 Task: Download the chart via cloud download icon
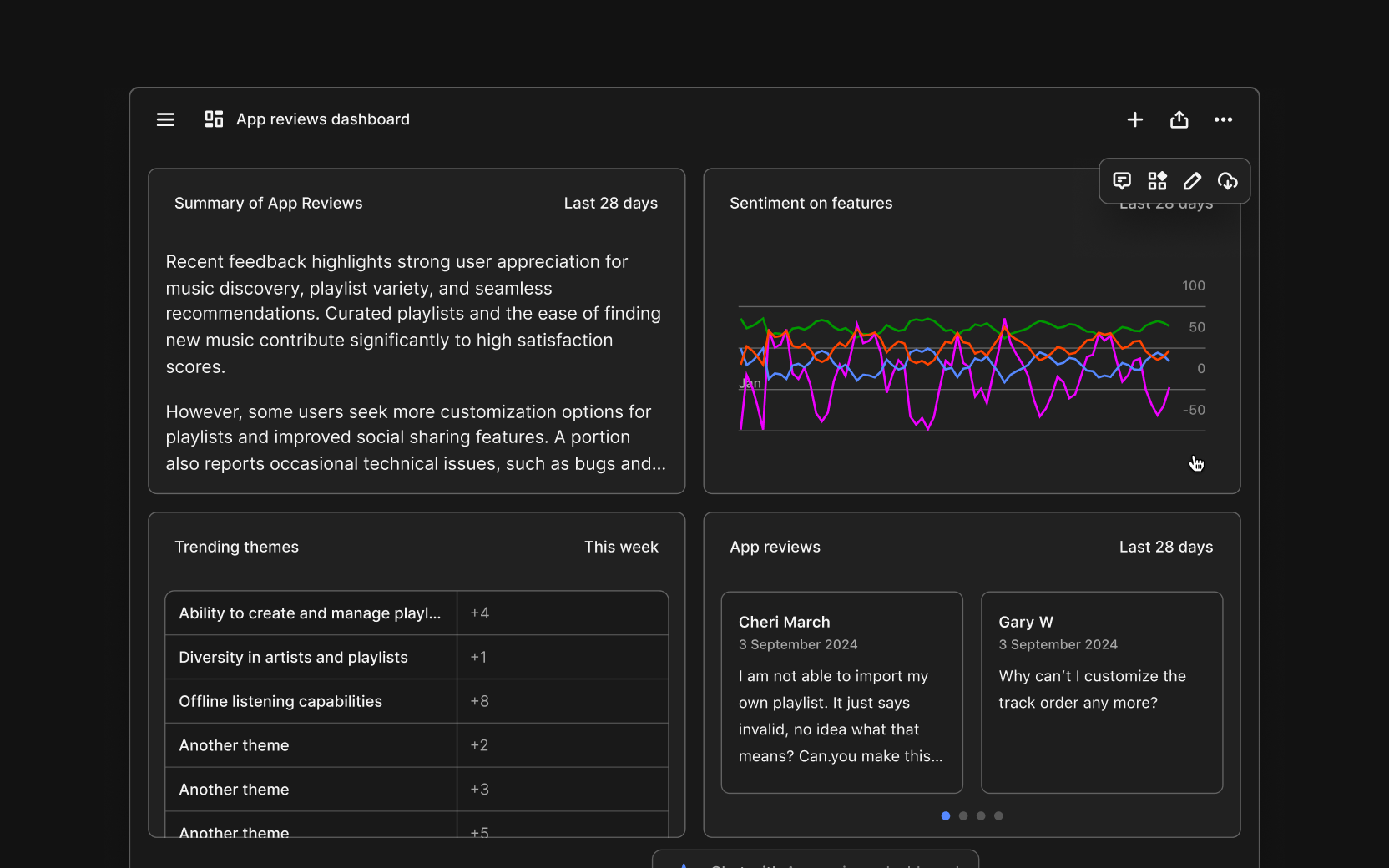click(x=1227, y=181)
